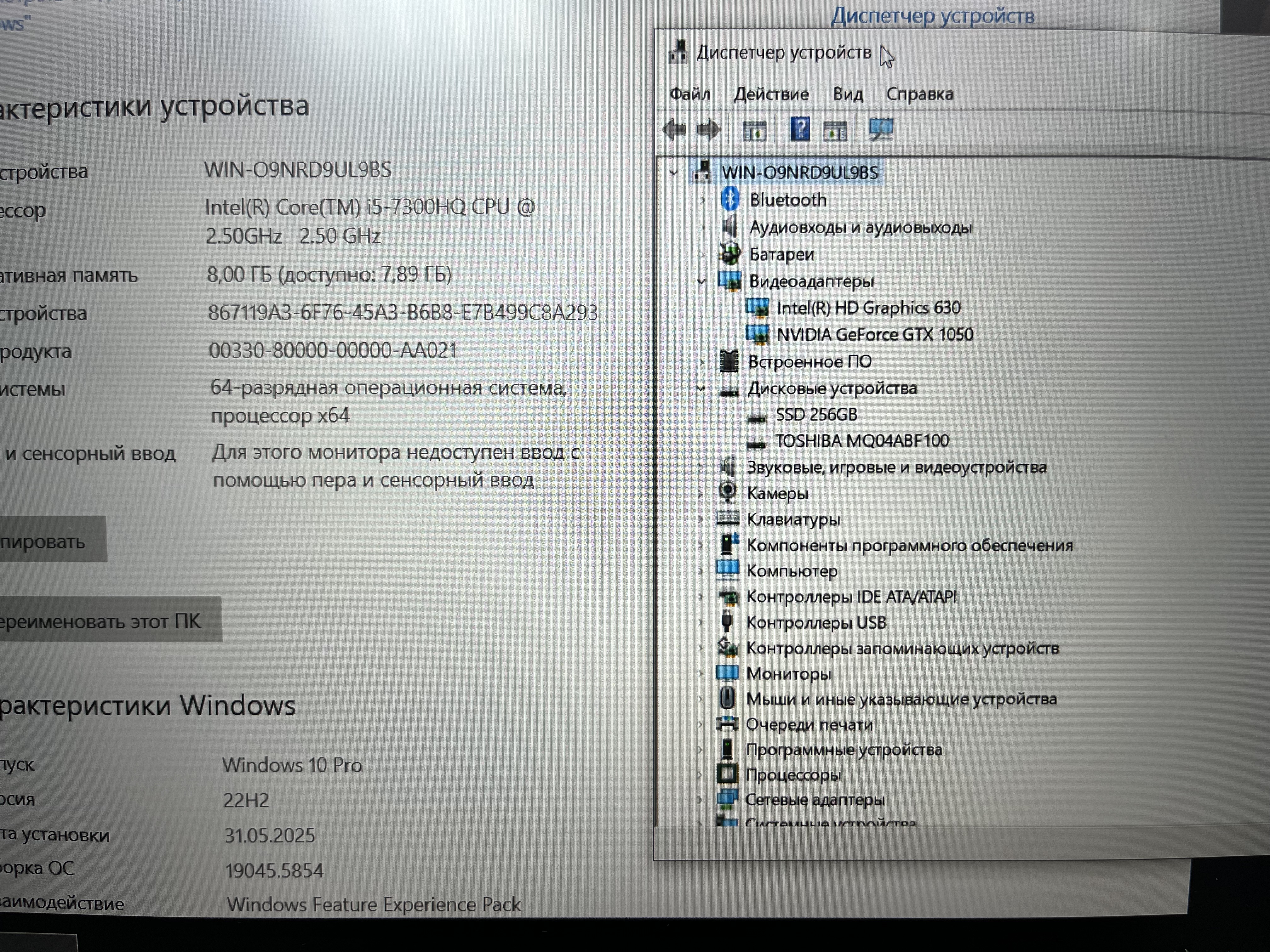
Task: Collapse the Видеоадаптеры category
Action: (x=701, y=281)
